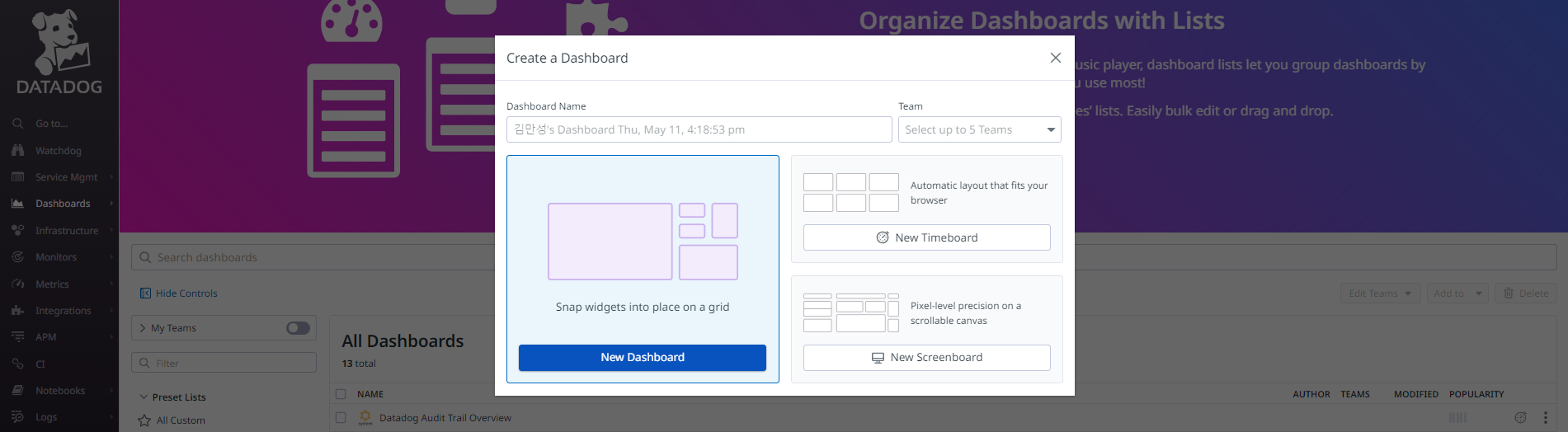1568x432 pixels.
Task: Click the Notebooks icon
Action: [17, 391]
